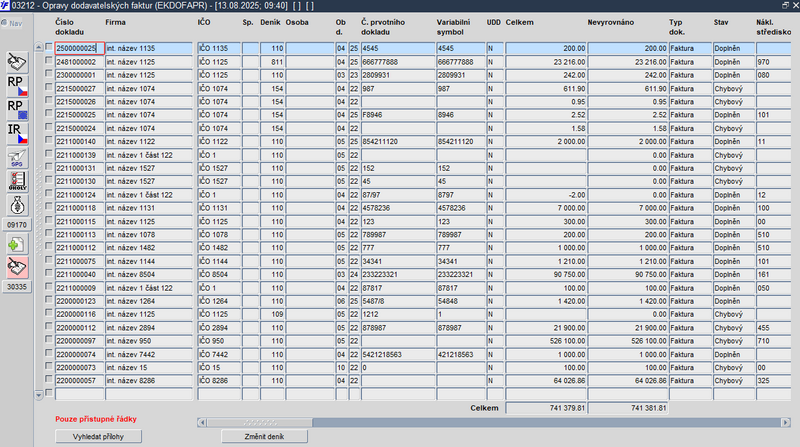800x447 pixels.
Task: Click č. prvotního dokladu F8946
Action: 398,115
